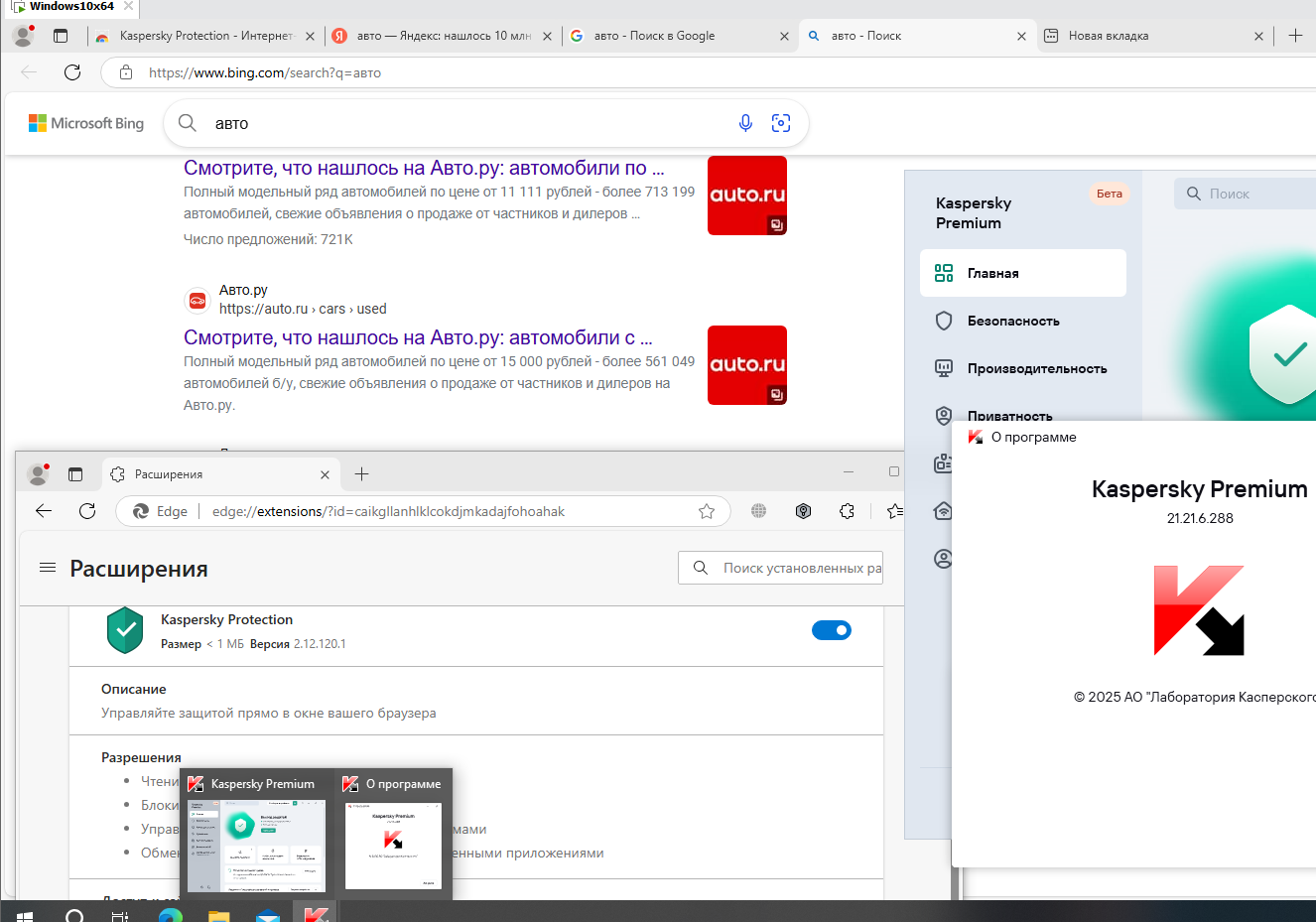The height and width of the screenshot is (922, 1316).
Task: Add extensions page to favorites star
Action: (x=707, y=511)
